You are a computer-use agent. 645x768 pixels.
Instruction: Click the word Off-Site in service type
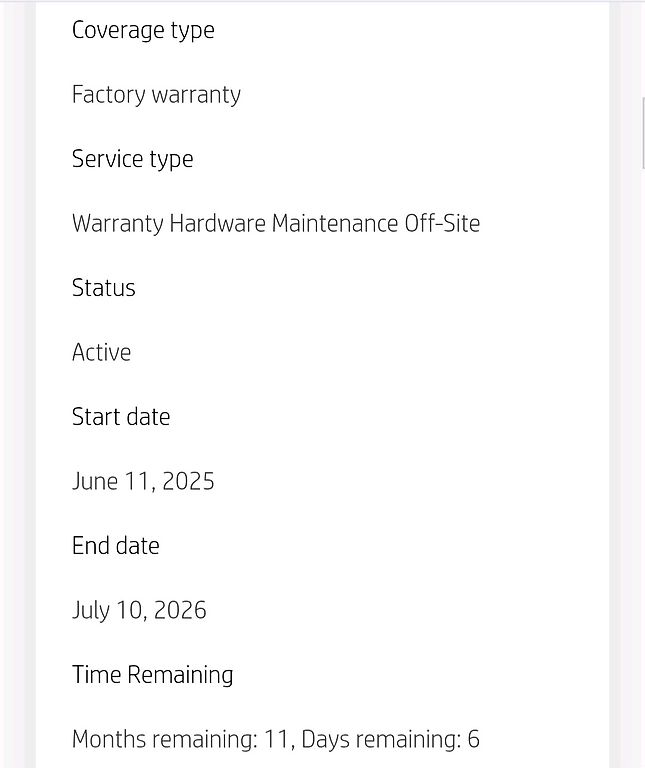pyautogui.click(x=442, y=224)
